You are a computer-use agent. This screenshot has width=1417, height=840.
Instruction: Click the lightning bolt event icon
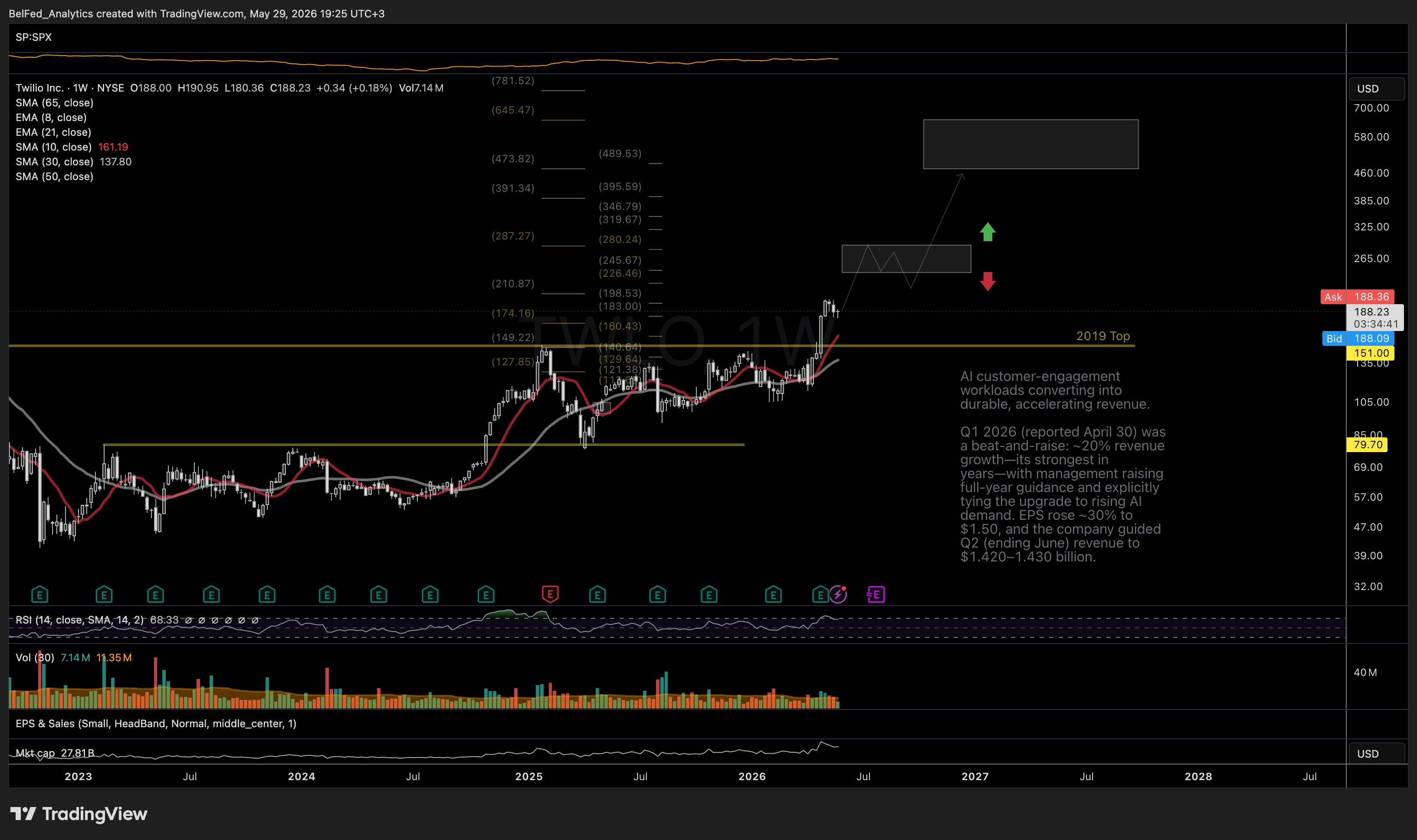(x=838, y=594)
